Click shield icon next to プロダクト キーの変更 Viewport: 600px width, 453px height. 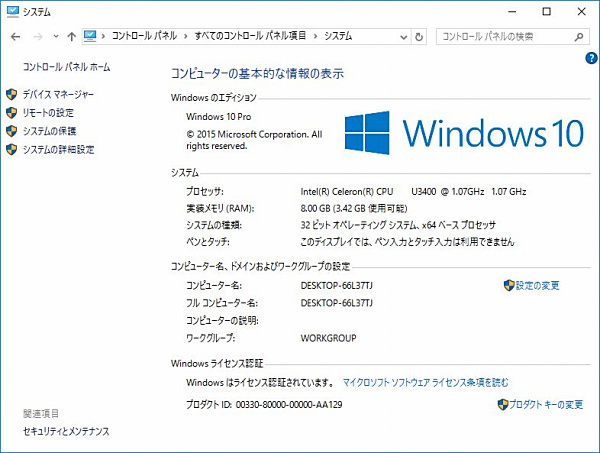point(502,404)
